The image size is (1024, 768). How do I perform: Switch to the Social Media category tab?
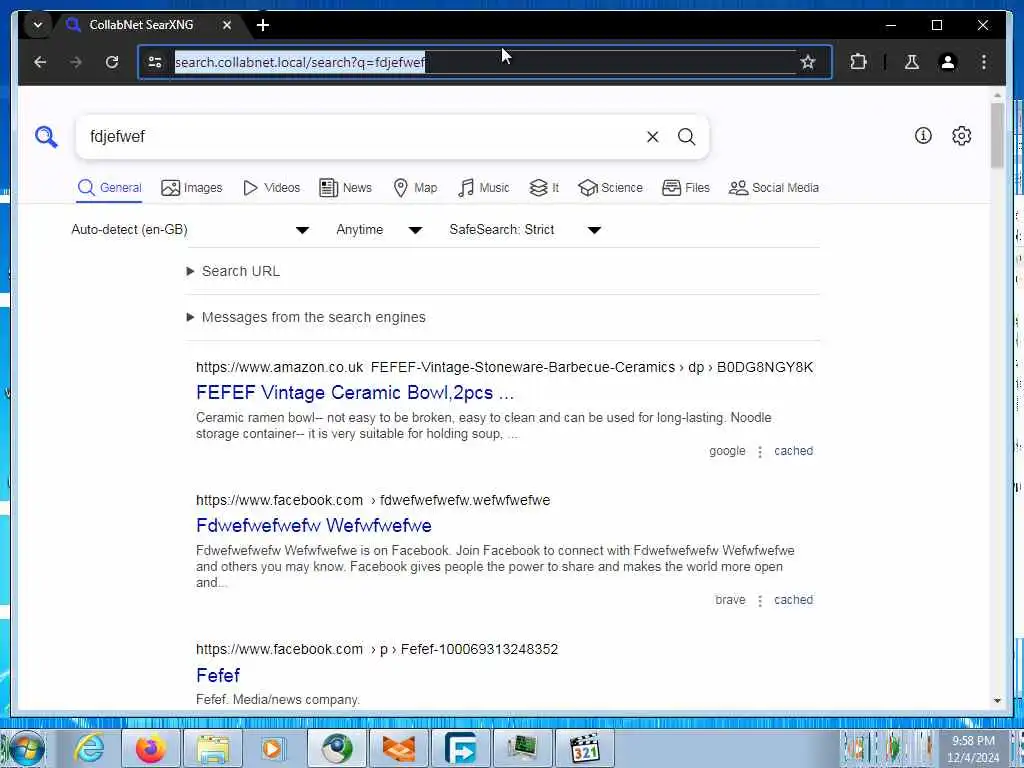coord(773,188)
